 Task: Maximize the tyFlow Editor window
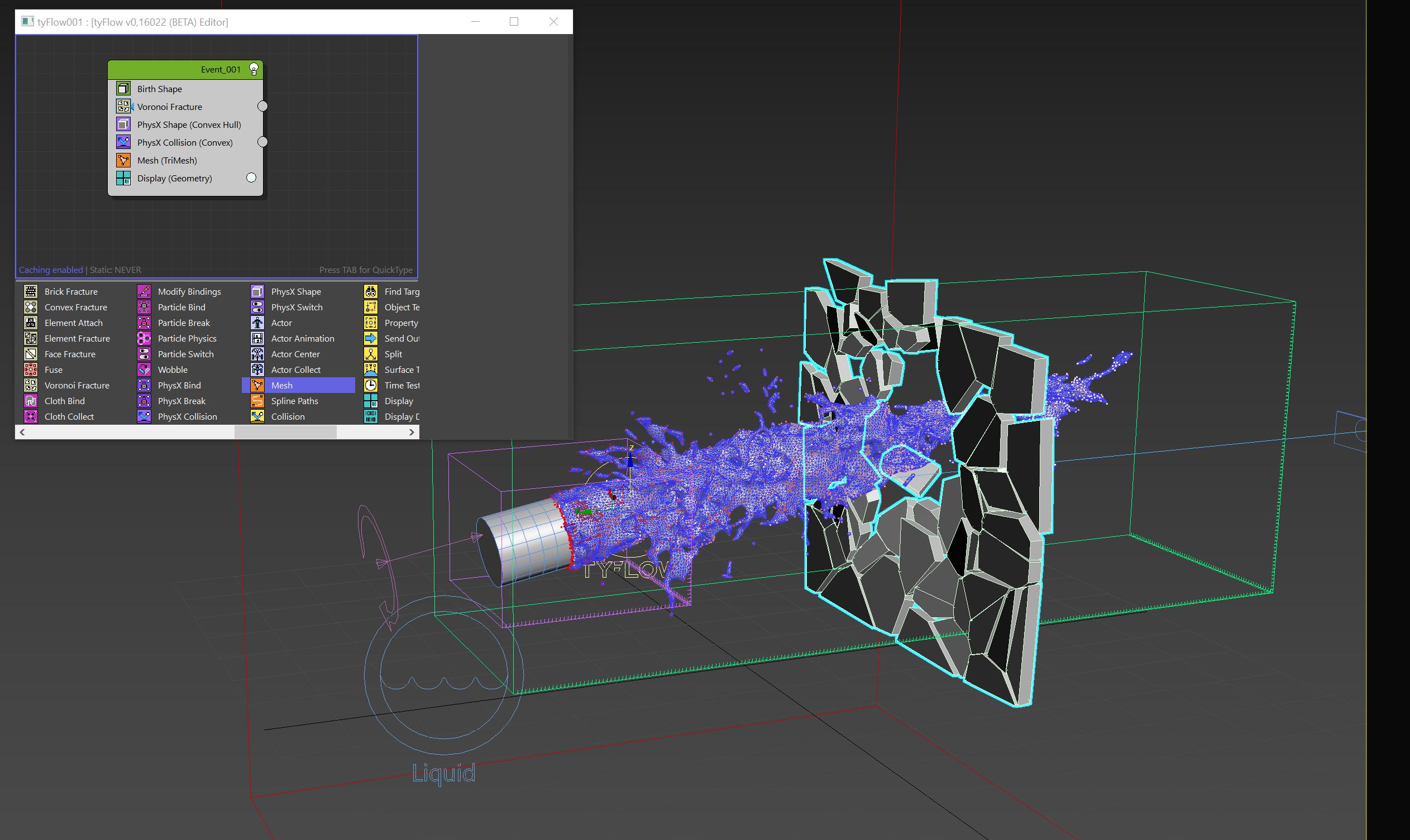tap(514, 22)
